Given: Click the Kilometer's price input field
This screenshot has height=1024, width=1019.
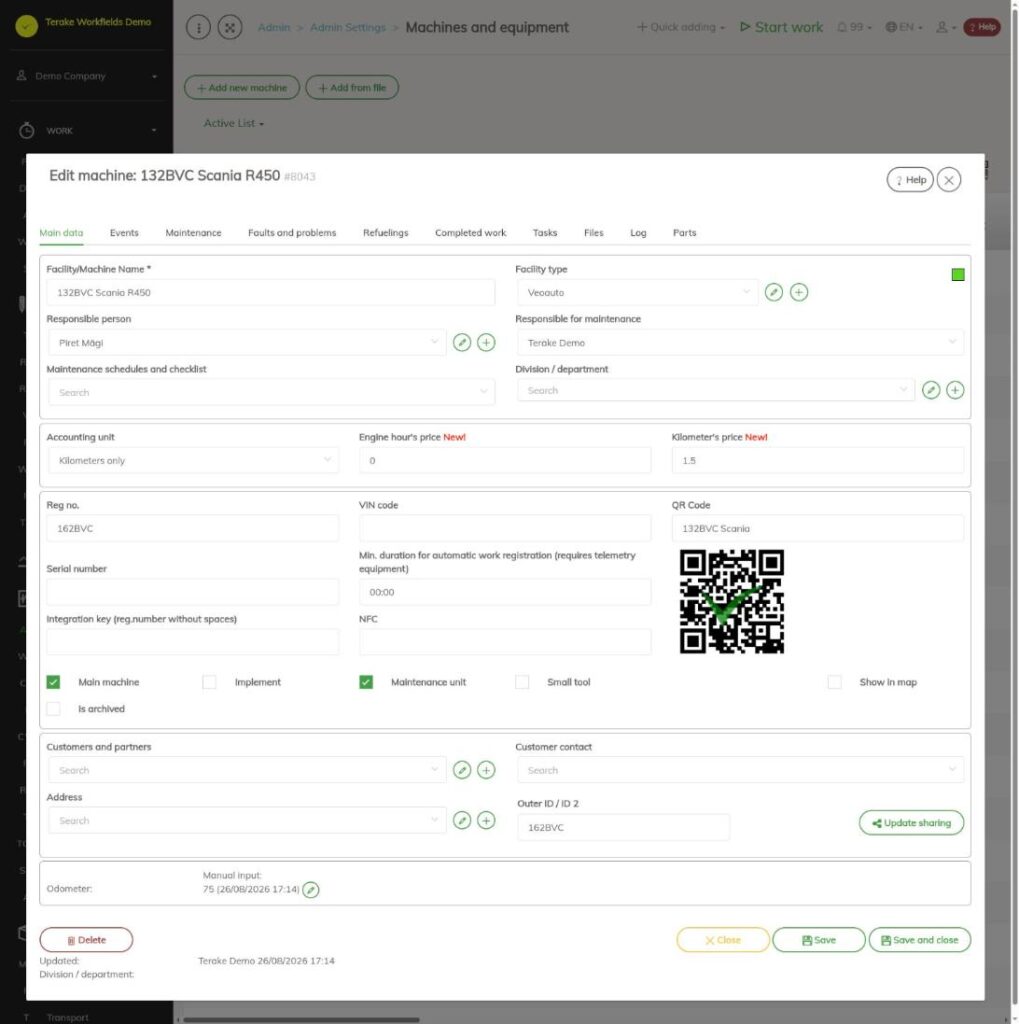Looking at the screenshot, I should (x=817, y=460).
